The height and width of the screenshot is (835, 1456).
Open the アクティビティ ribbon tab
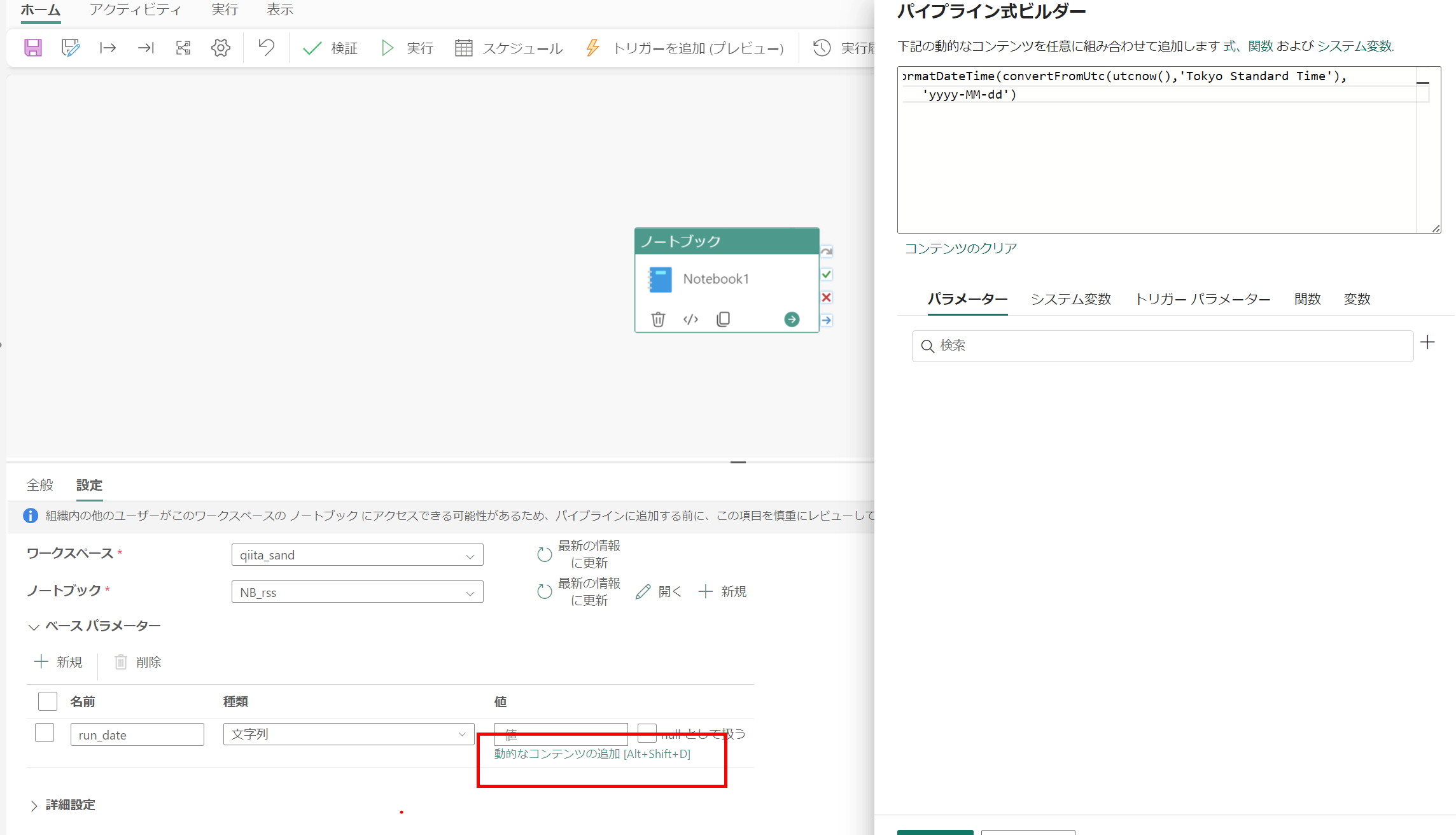point(135,10)
